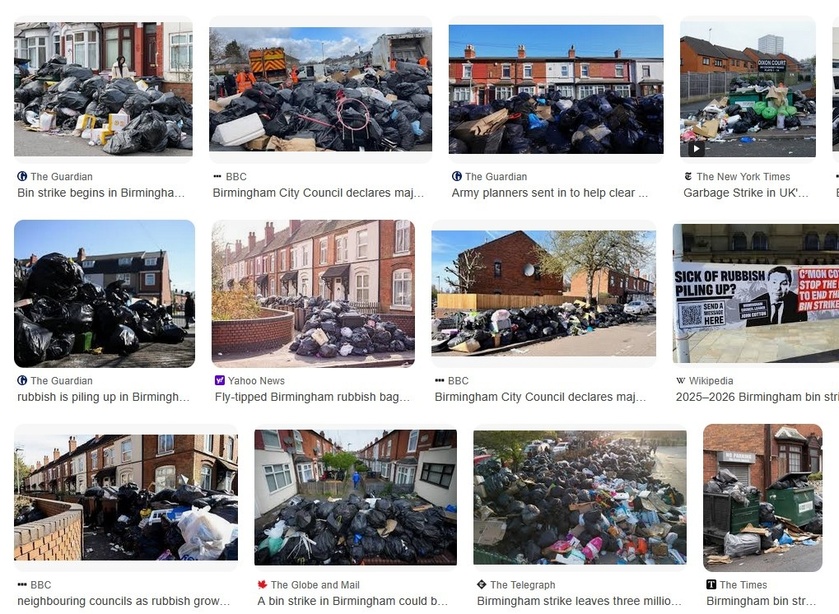Play the video on the New York Times thumbnail

(x=696, y=149)
